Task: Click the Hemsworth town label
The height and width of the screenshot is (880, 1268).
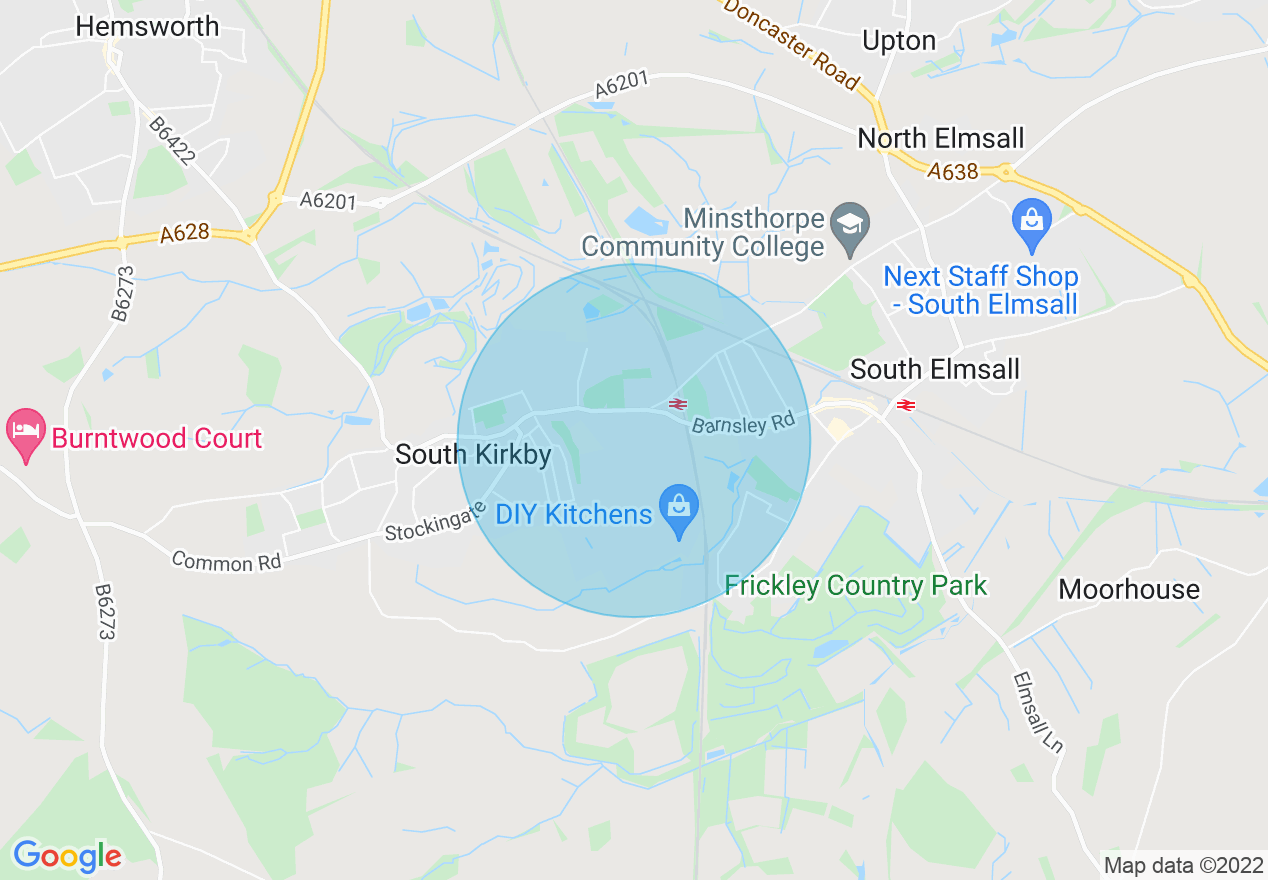Action: coord(147,27)
